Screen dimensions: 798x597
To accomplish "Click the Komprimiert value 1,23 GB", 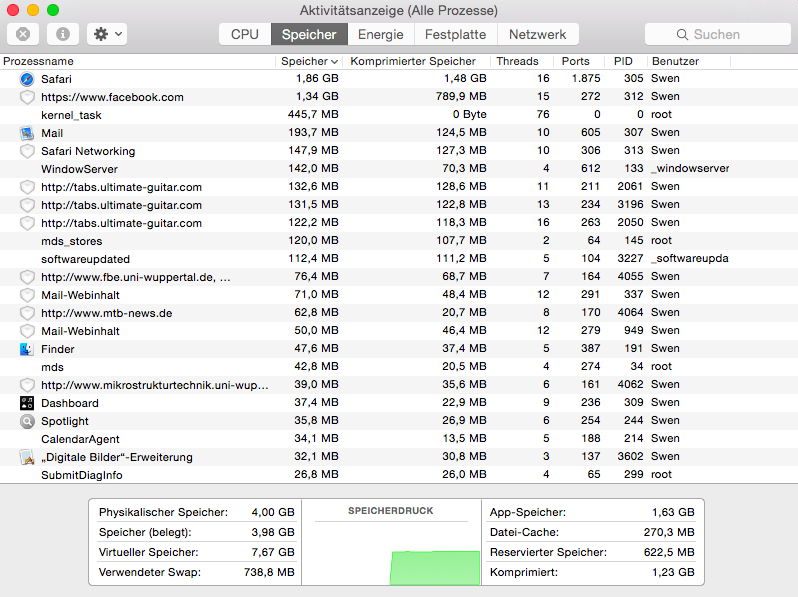I will [x=673, y=572].
